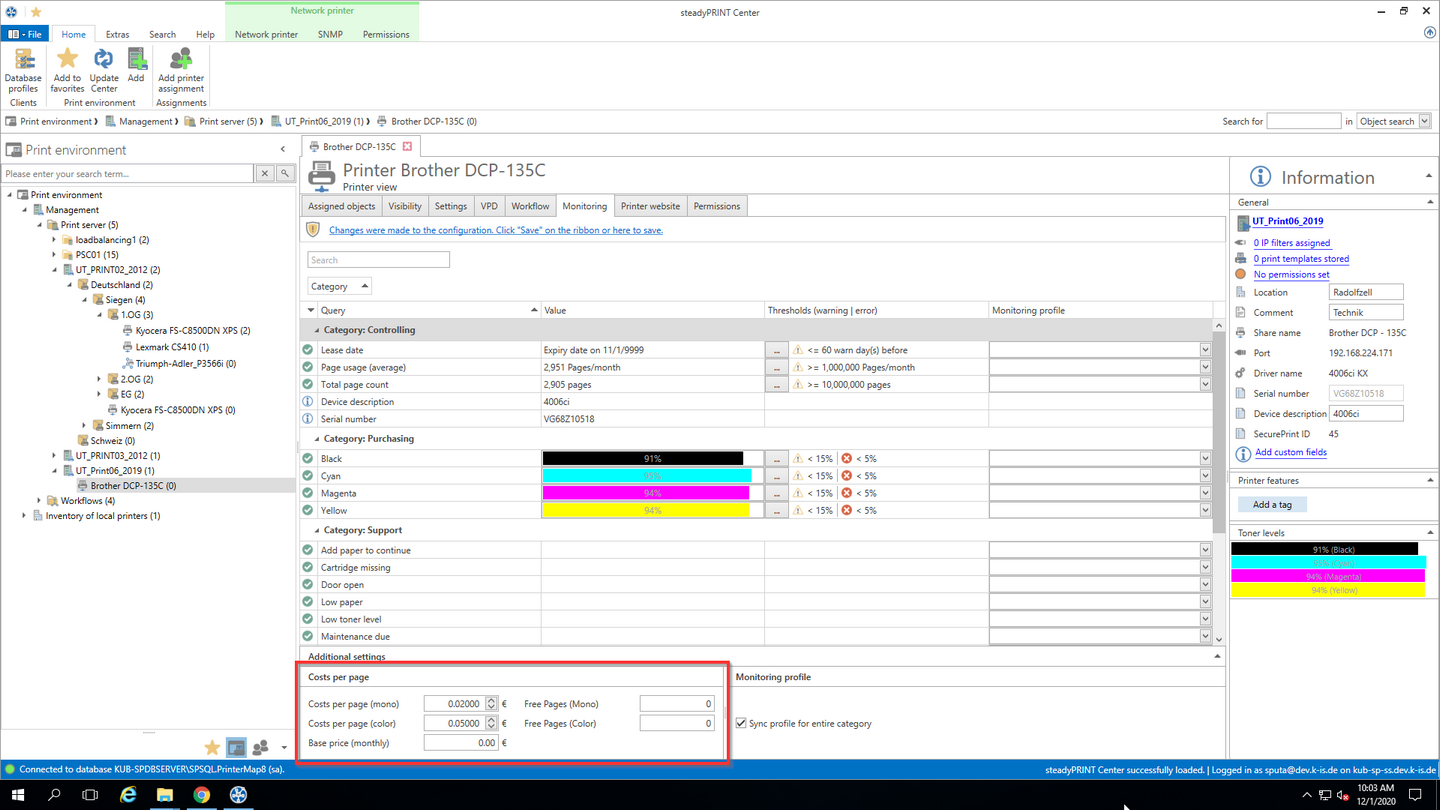
Task: Switch to the Network printer ribbon tab
Action: (x=266, y=34)
